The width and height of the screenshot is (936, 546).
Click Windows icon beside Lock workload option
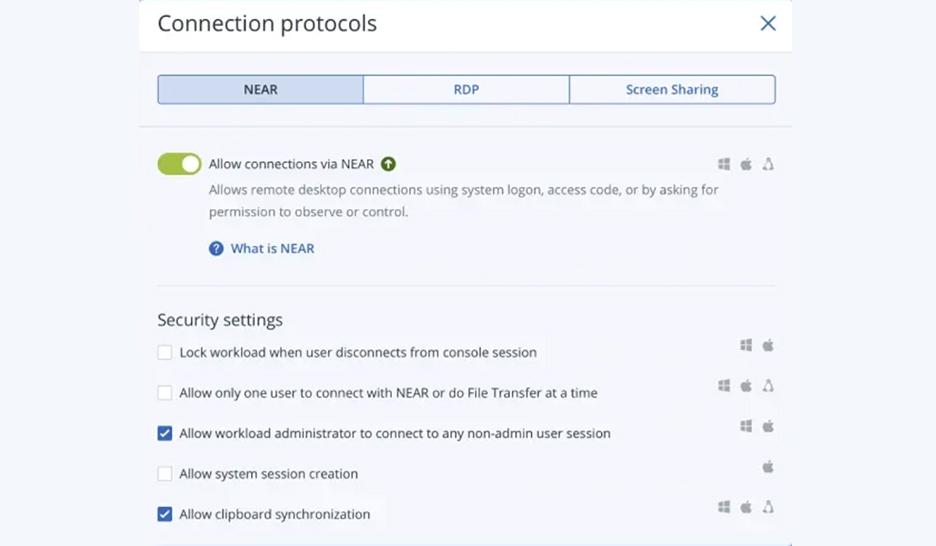(746, 345)
